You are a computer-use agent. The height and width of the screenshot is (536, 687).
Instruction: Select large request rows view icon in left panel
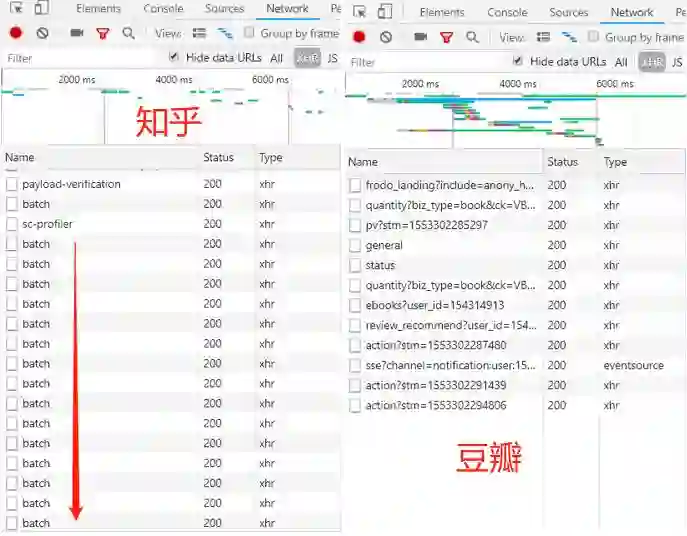click(x=199, y=33)
